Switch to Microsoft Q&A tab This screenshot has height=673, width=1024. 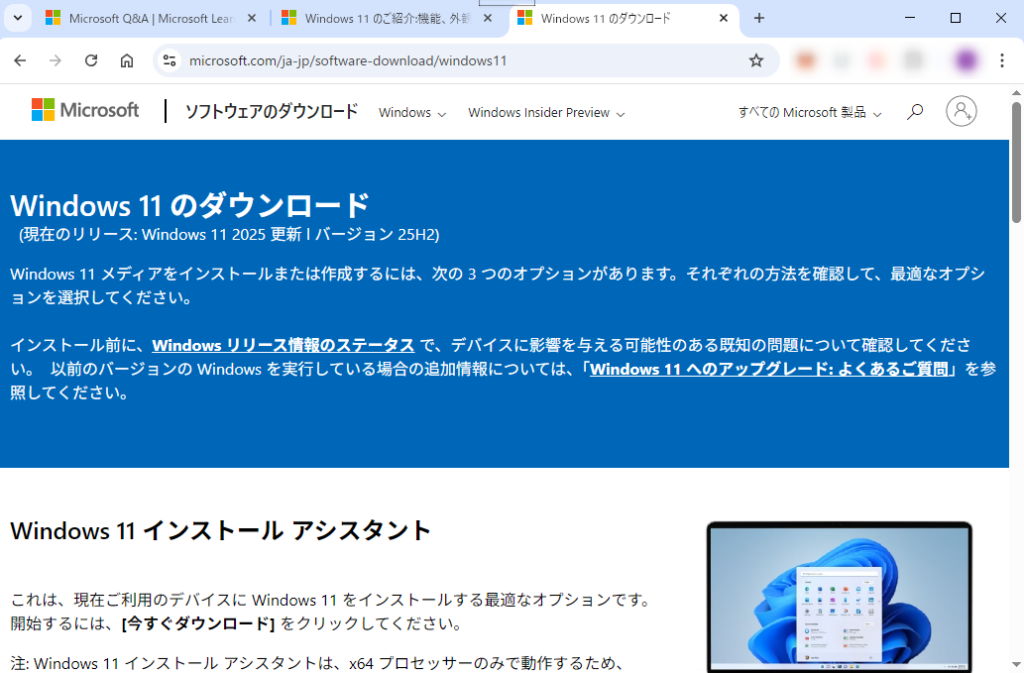pyautogui.click(x=150, y=18)
